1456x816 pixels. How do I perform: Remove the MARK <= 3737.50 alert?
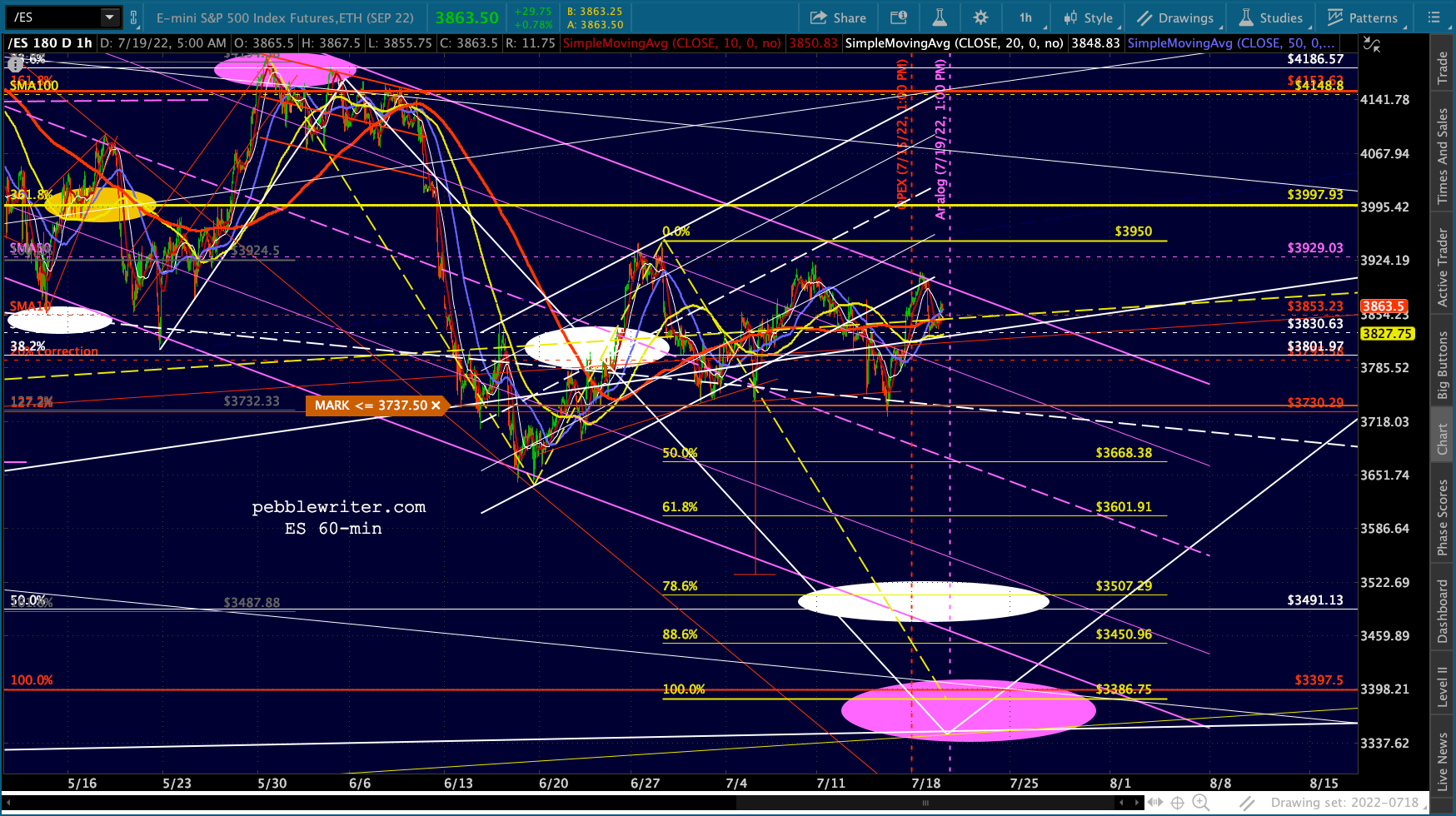tap(436, 406)
